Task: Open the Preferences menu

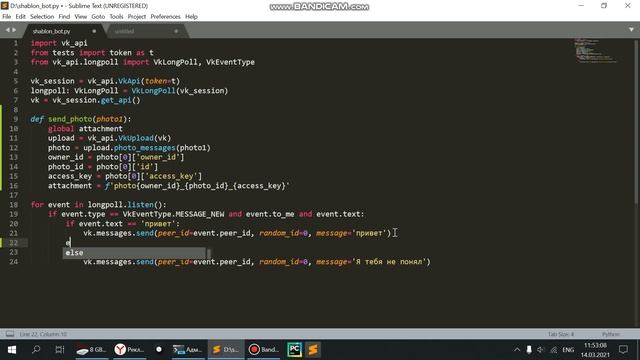Action: 165,17
